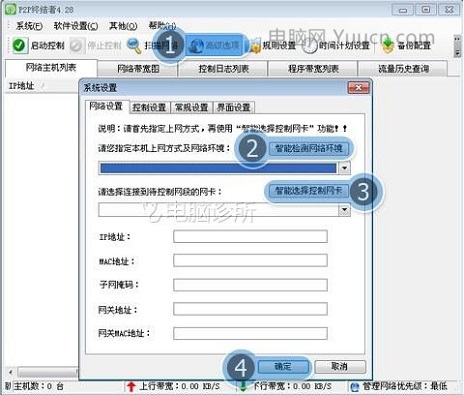
Task: Switch to 界面设置 tab
Action: pos(234,107)
